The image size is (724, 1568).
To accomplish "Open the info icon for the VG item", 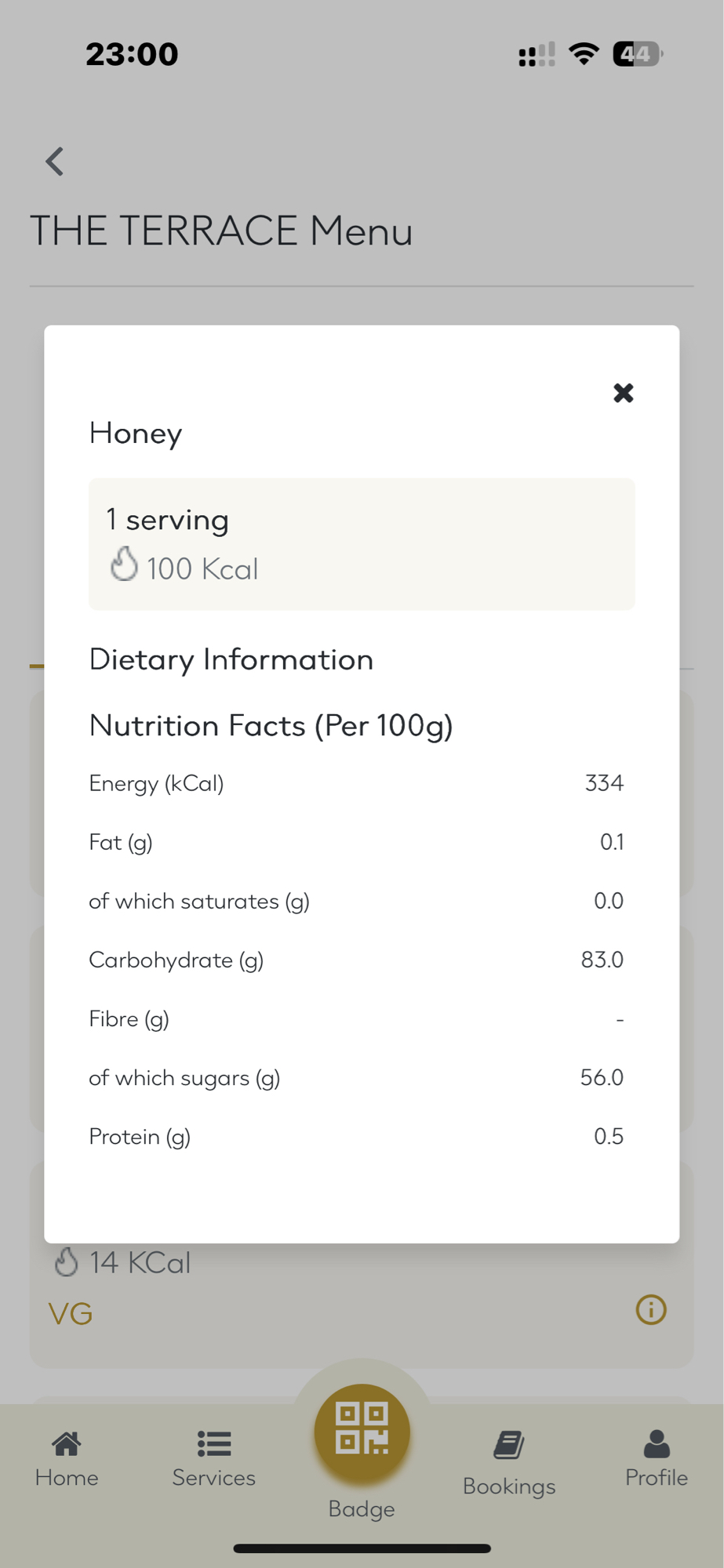I will point(649,1309).
